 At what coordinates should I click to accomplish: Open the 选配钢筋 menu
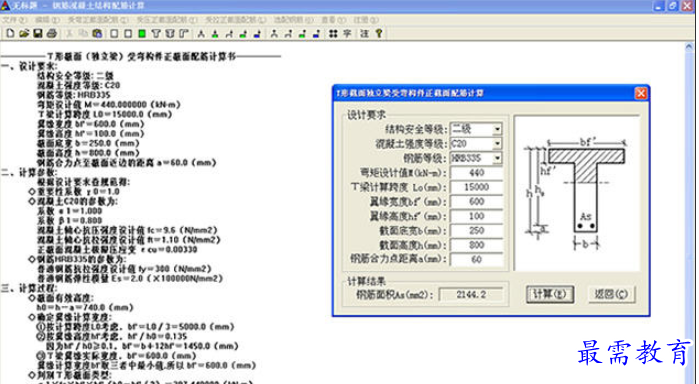[293, 20]
